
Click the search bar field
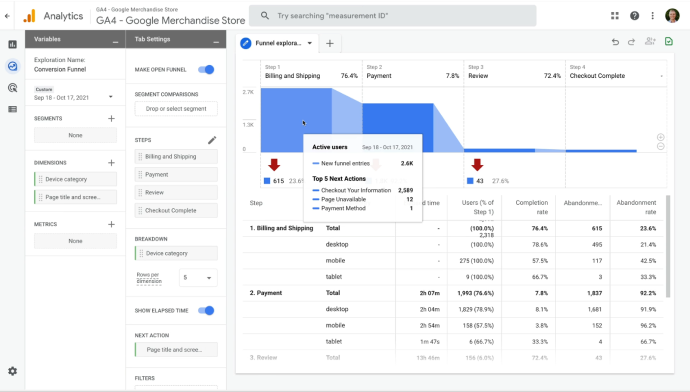coord(393,16)
